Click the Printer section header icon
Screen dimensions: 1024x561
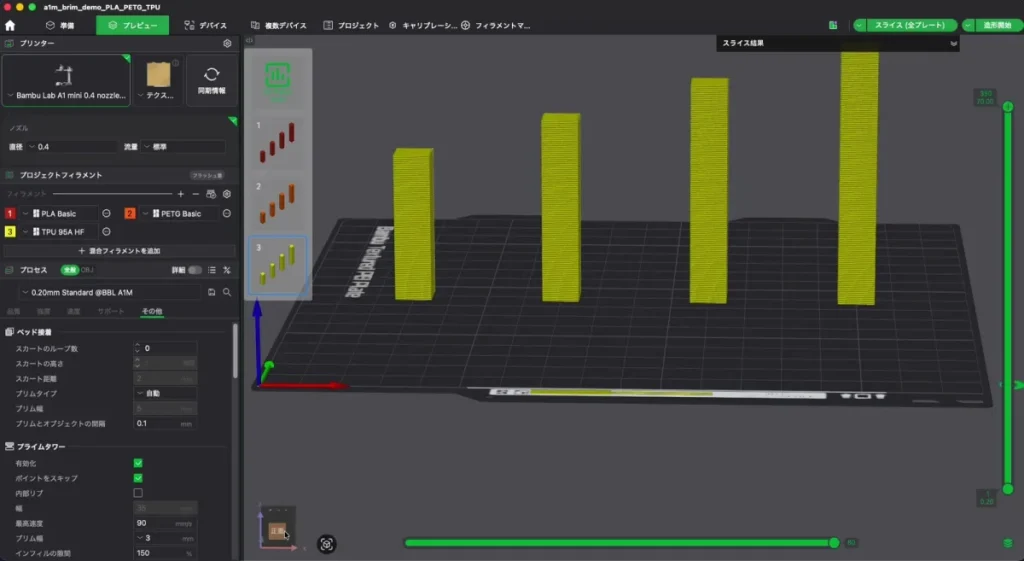click(9, 43)
